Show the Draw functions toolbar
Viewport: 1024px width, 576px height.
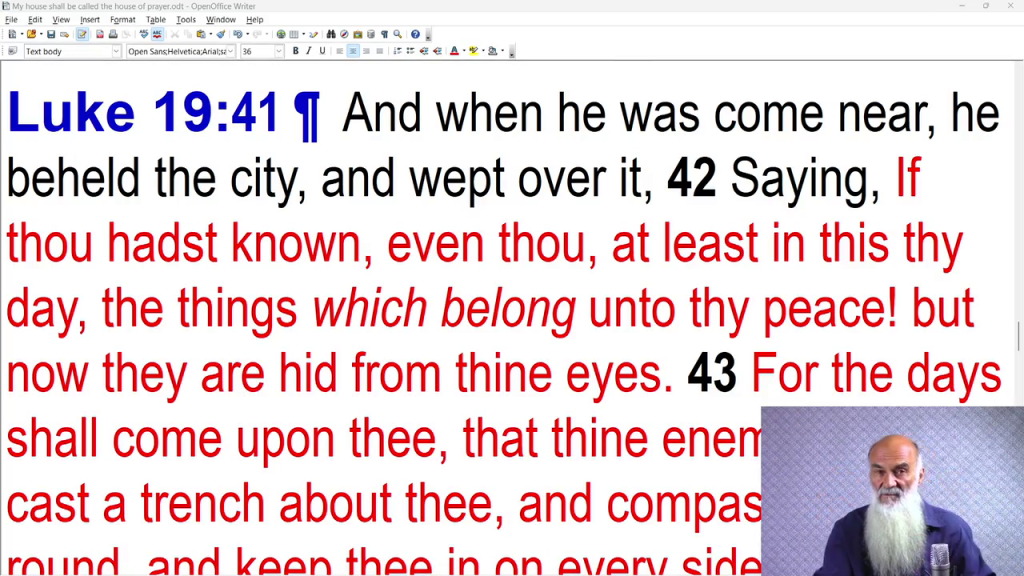click(x=313, y=34)
